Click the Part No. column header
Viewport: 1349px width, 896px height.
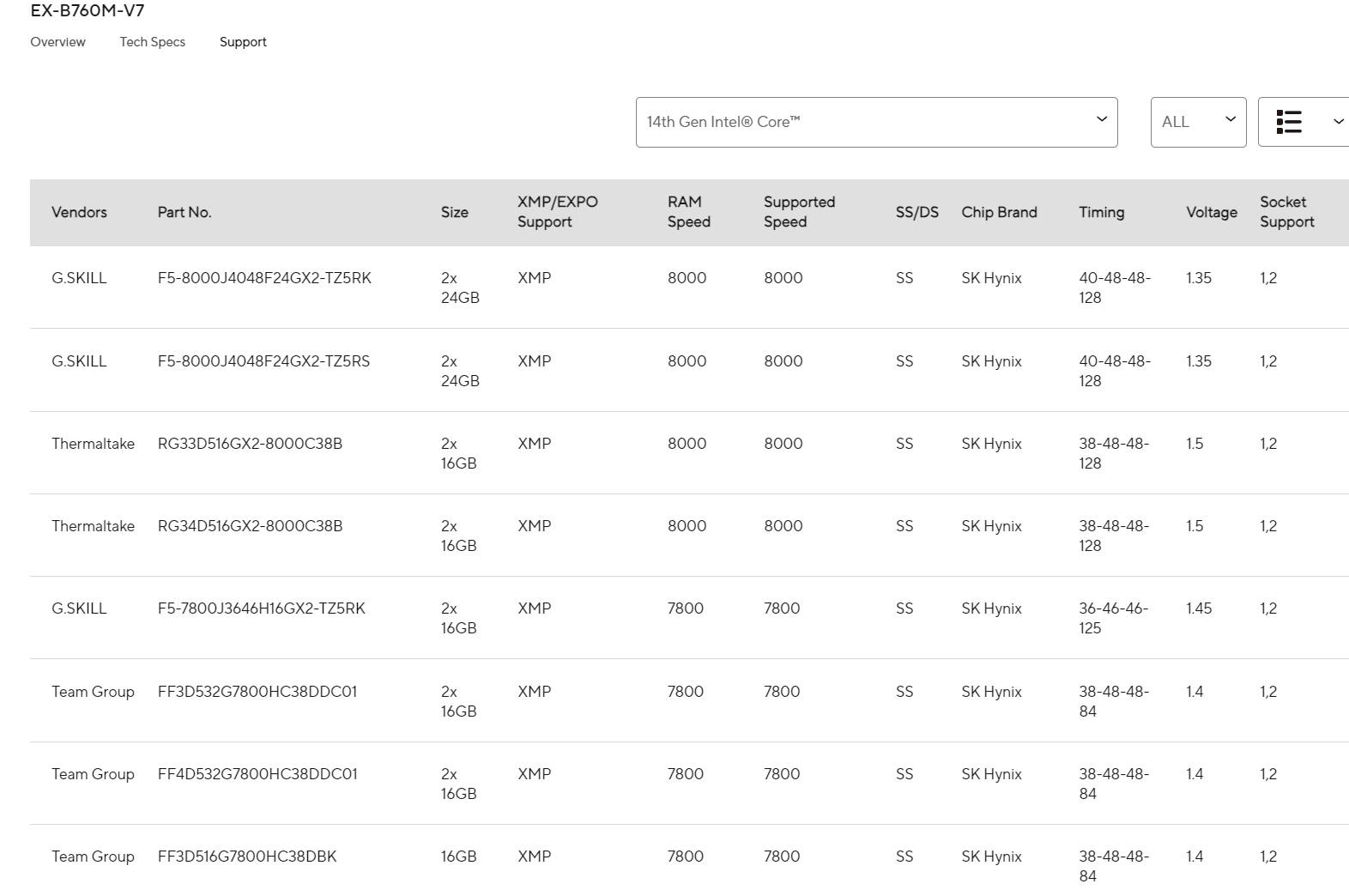tap(185, 212)
